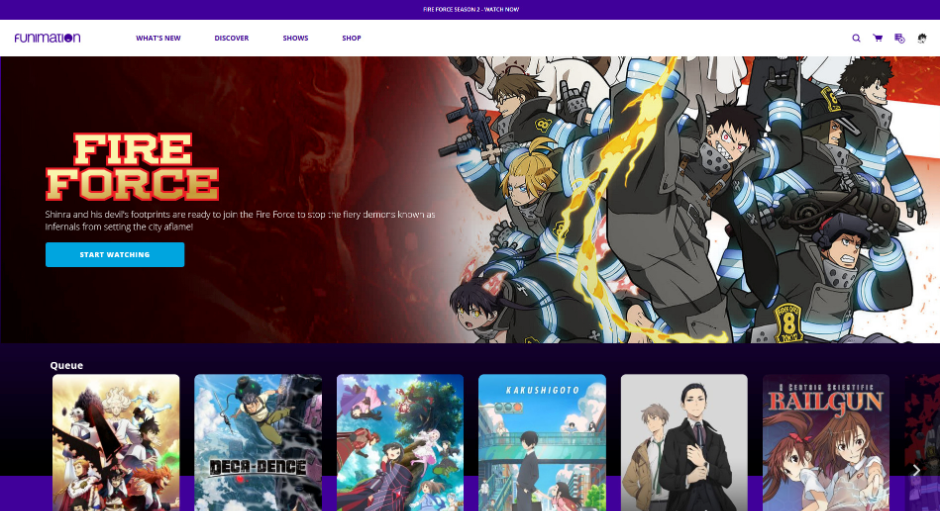Click the Fire Force title logo
The width and height of the screenshot is (940, 511).
(x=132, y=167)
